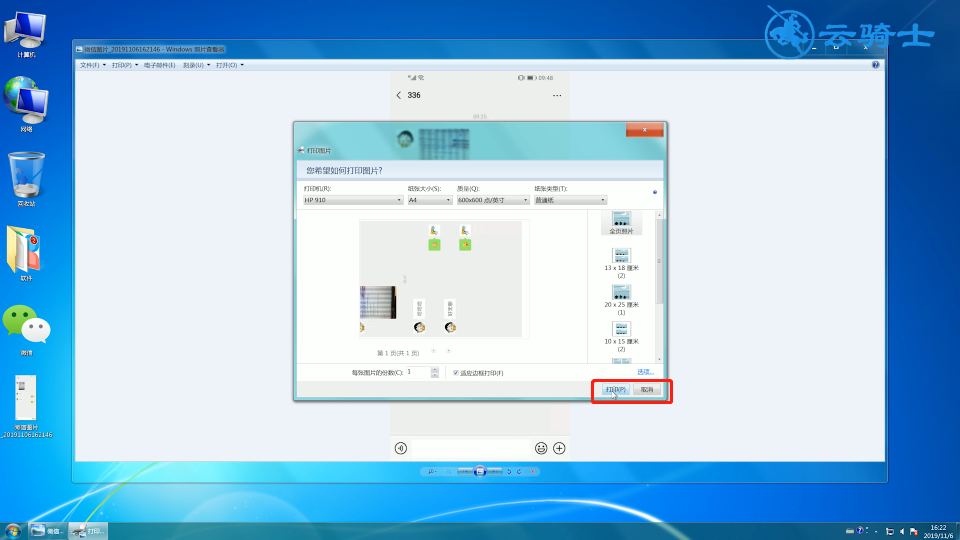Click the blue help icon in print dialog
The width and height of the screenshot is (960, 540).
(655, 192)
